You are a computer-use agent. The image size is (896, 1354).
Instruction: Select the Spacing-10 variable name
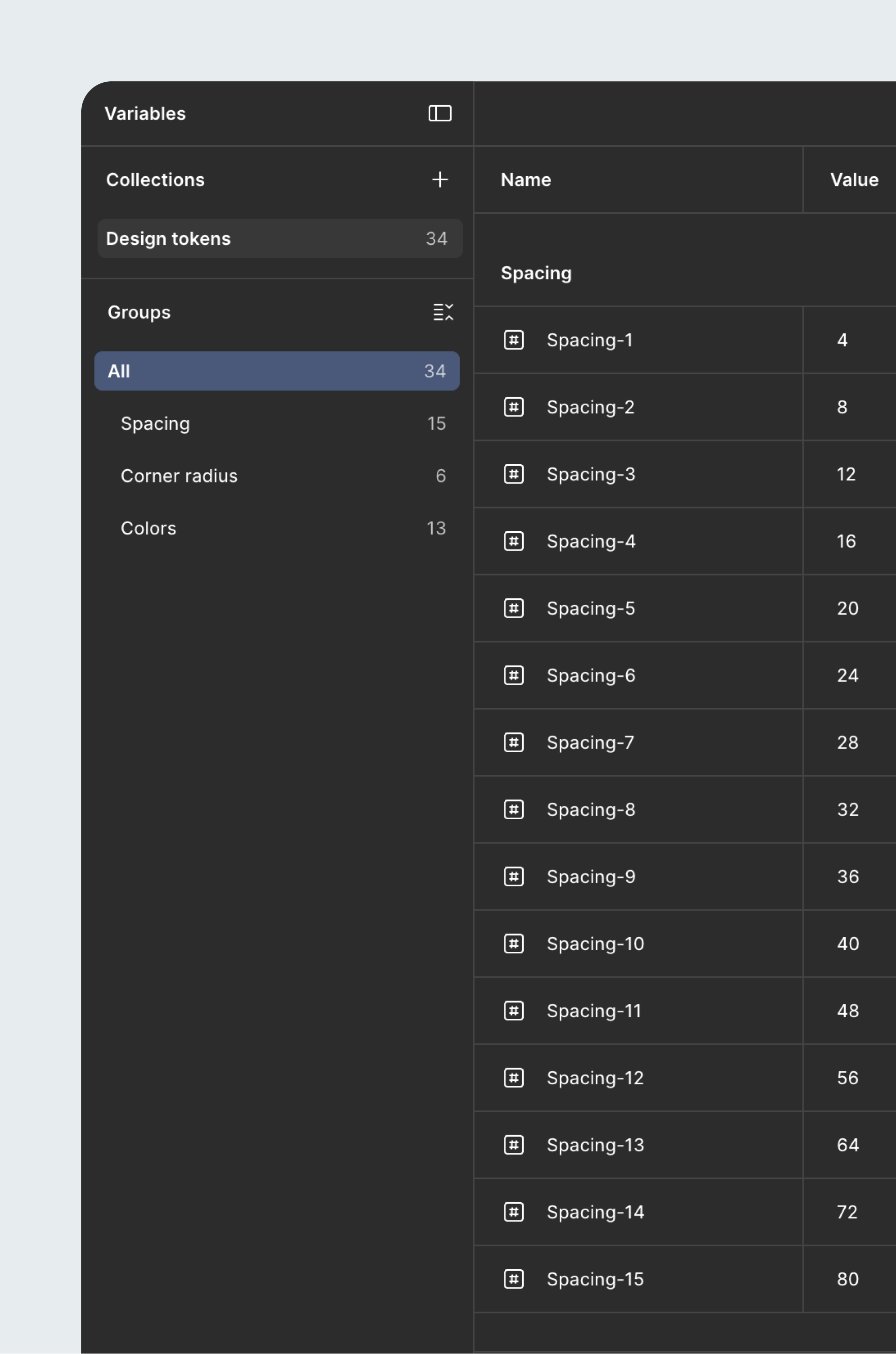pyautogui.click(x=595, y=943)
